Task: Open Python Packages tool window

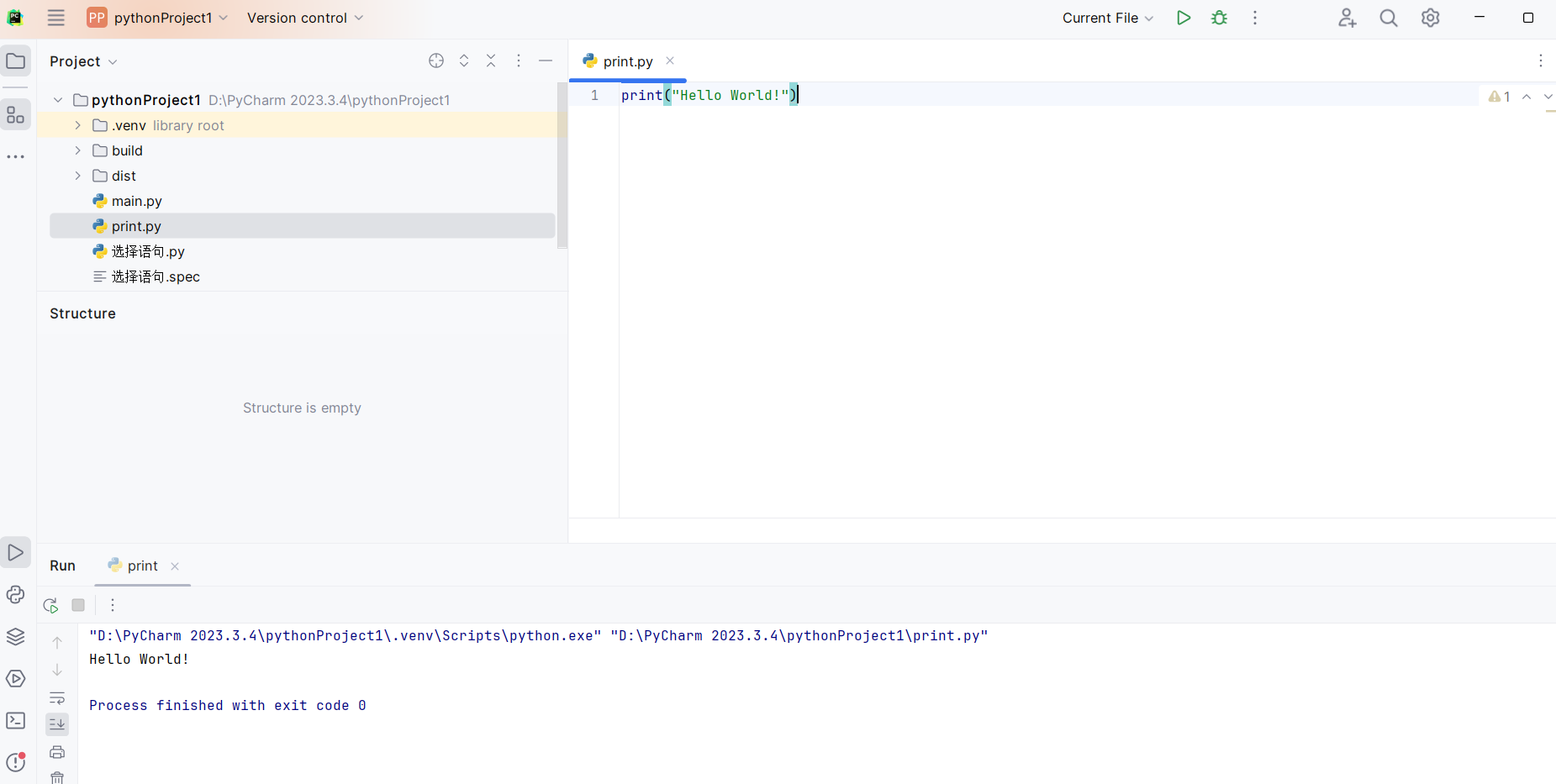Action: [15, 636]
